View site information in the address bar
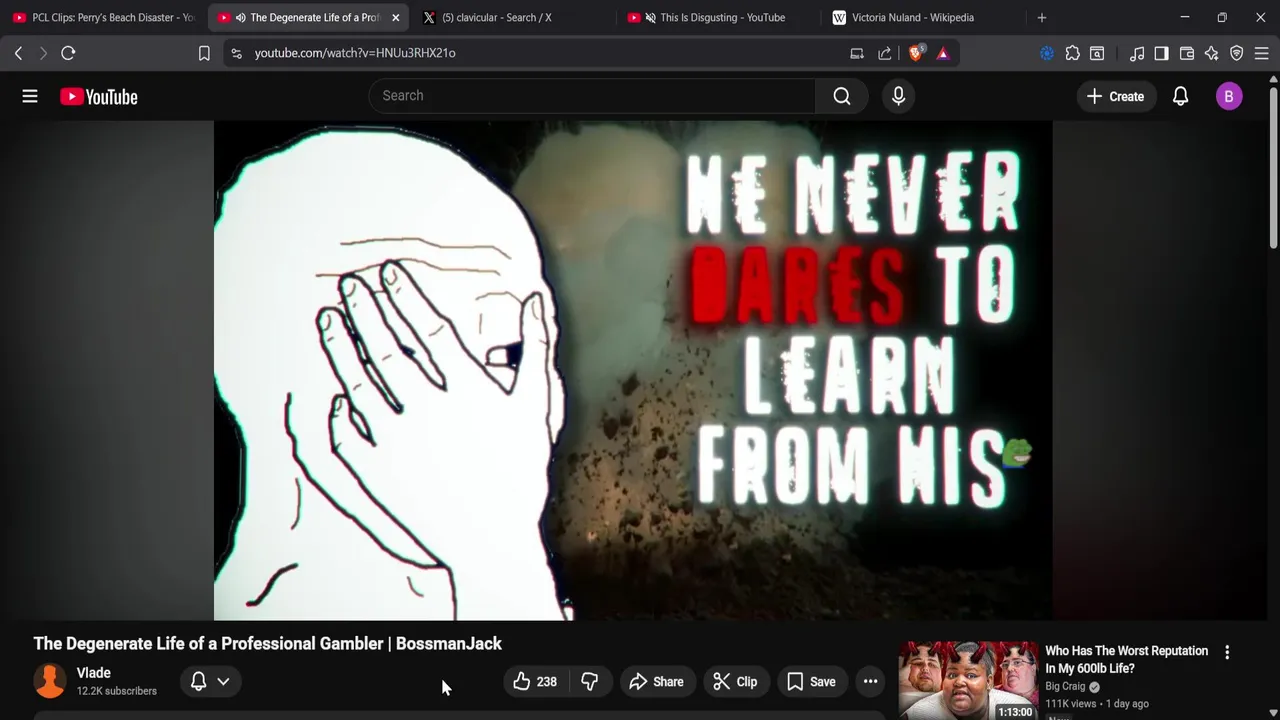 click(x=236, y=53)
